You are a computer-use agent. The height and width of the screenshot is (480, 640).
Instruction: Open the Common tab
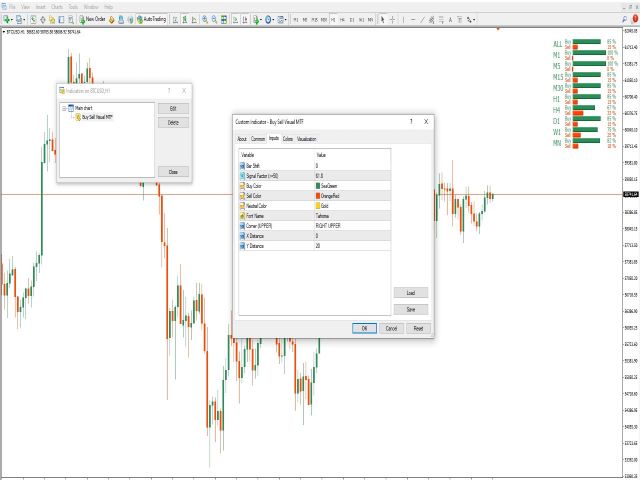tap(258, 139)
